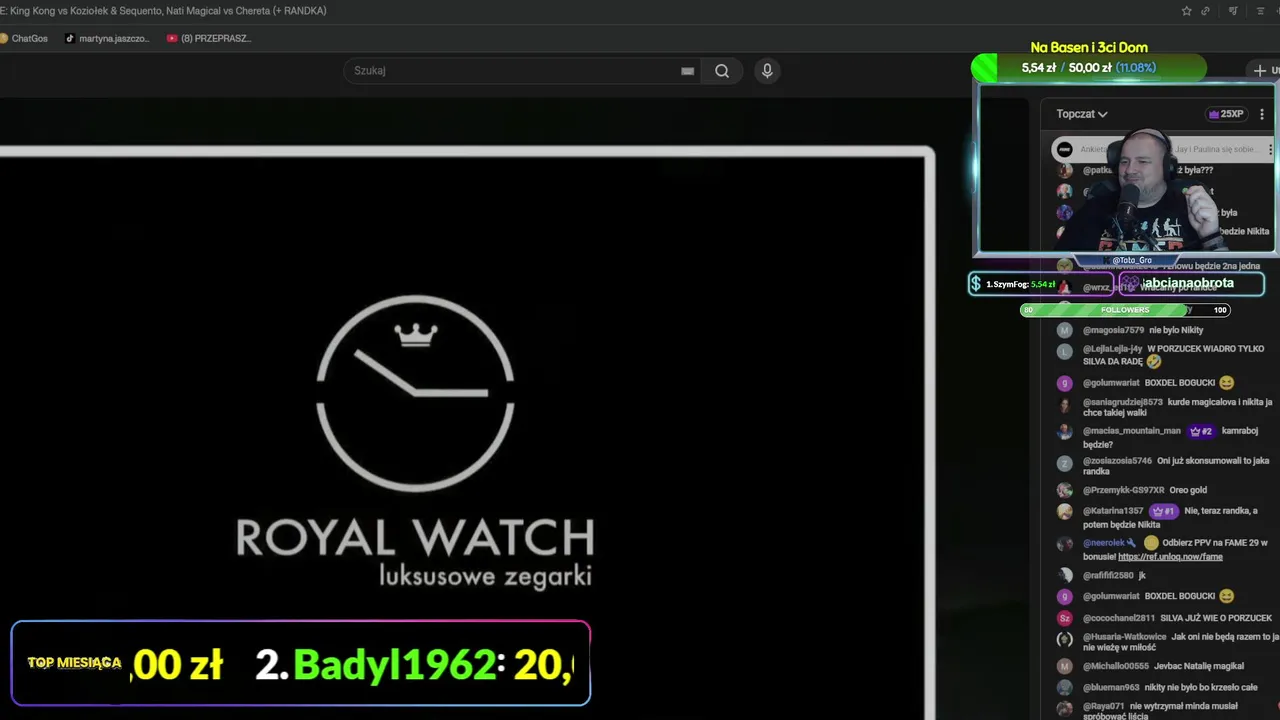Click avatar of @Katarina1357
1280x720 pixels.
click(1065, 512)
